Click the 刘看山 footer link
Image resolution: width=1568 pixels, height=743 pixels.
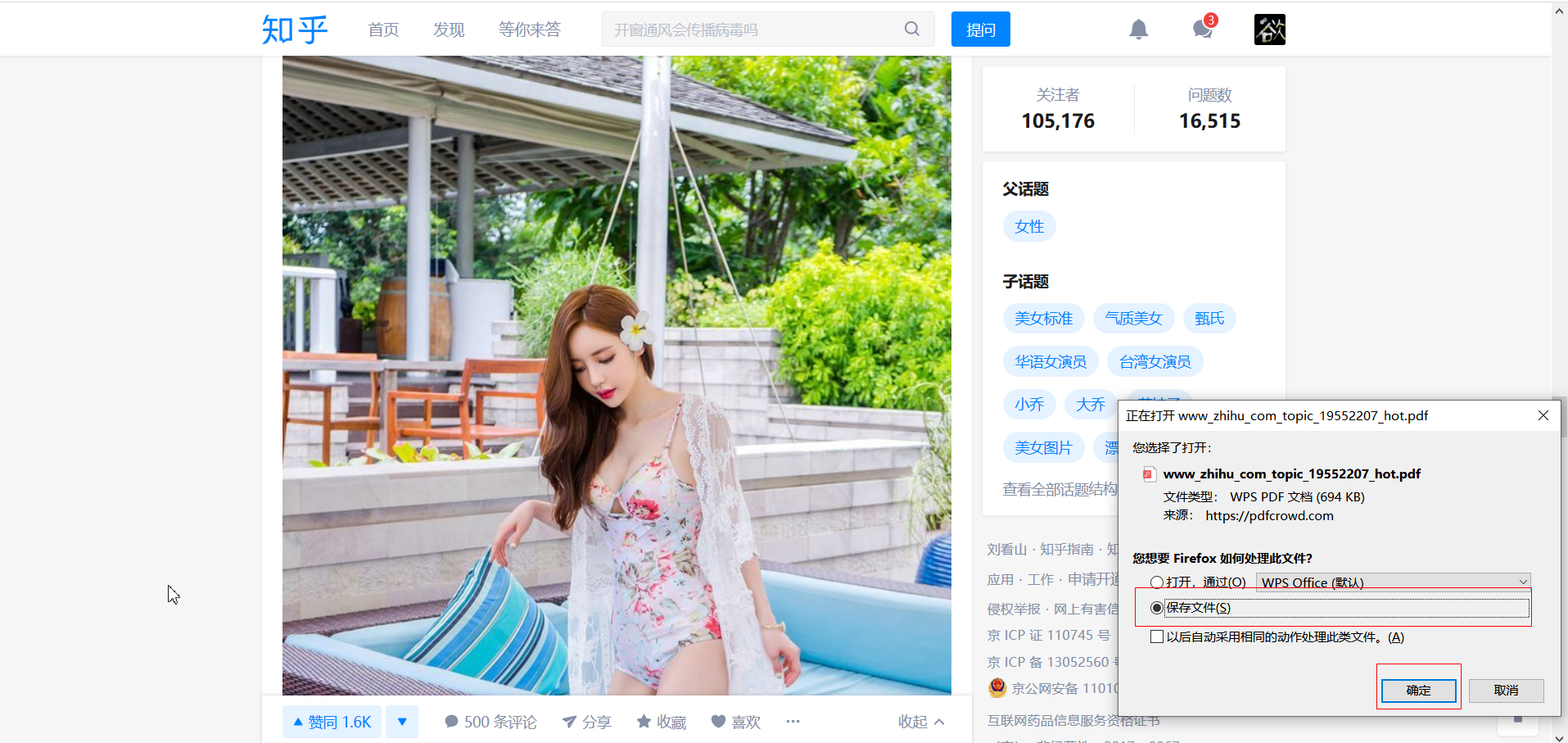pyautogui.click(x=1007, y=549)
